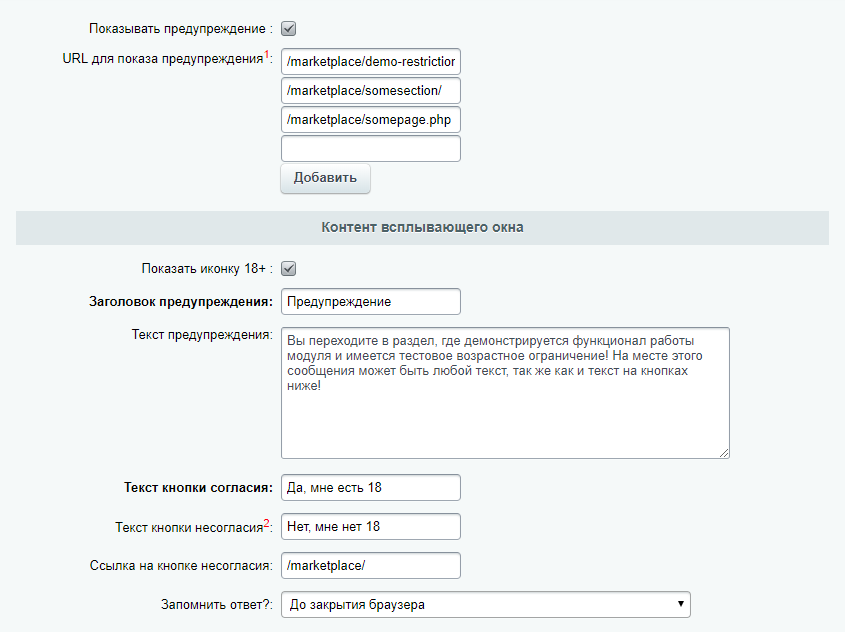Focus the 'Да, мне есть 18' field

pos(370,488)
